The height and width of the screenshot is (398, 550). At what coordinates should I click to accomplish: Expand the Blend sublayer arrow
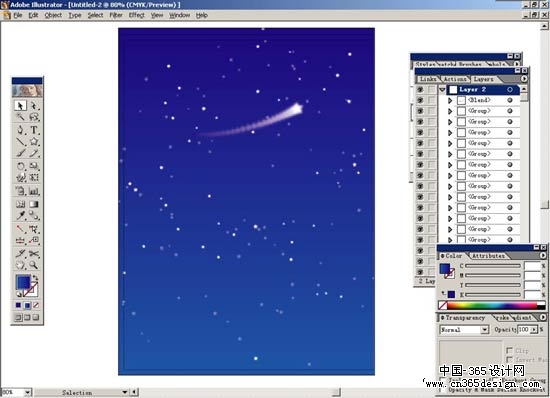pos(450,101)
